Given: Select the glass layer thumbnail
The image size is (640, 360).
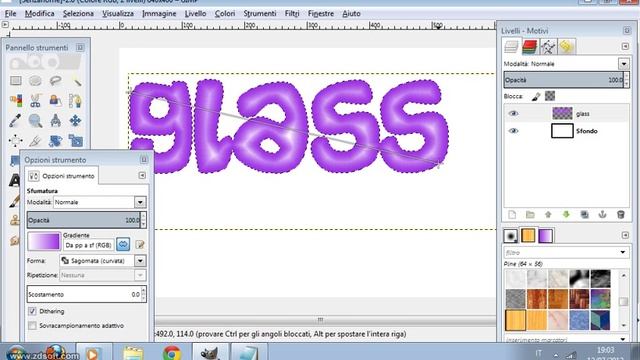Looking at the screenshot, I should 562,113.
